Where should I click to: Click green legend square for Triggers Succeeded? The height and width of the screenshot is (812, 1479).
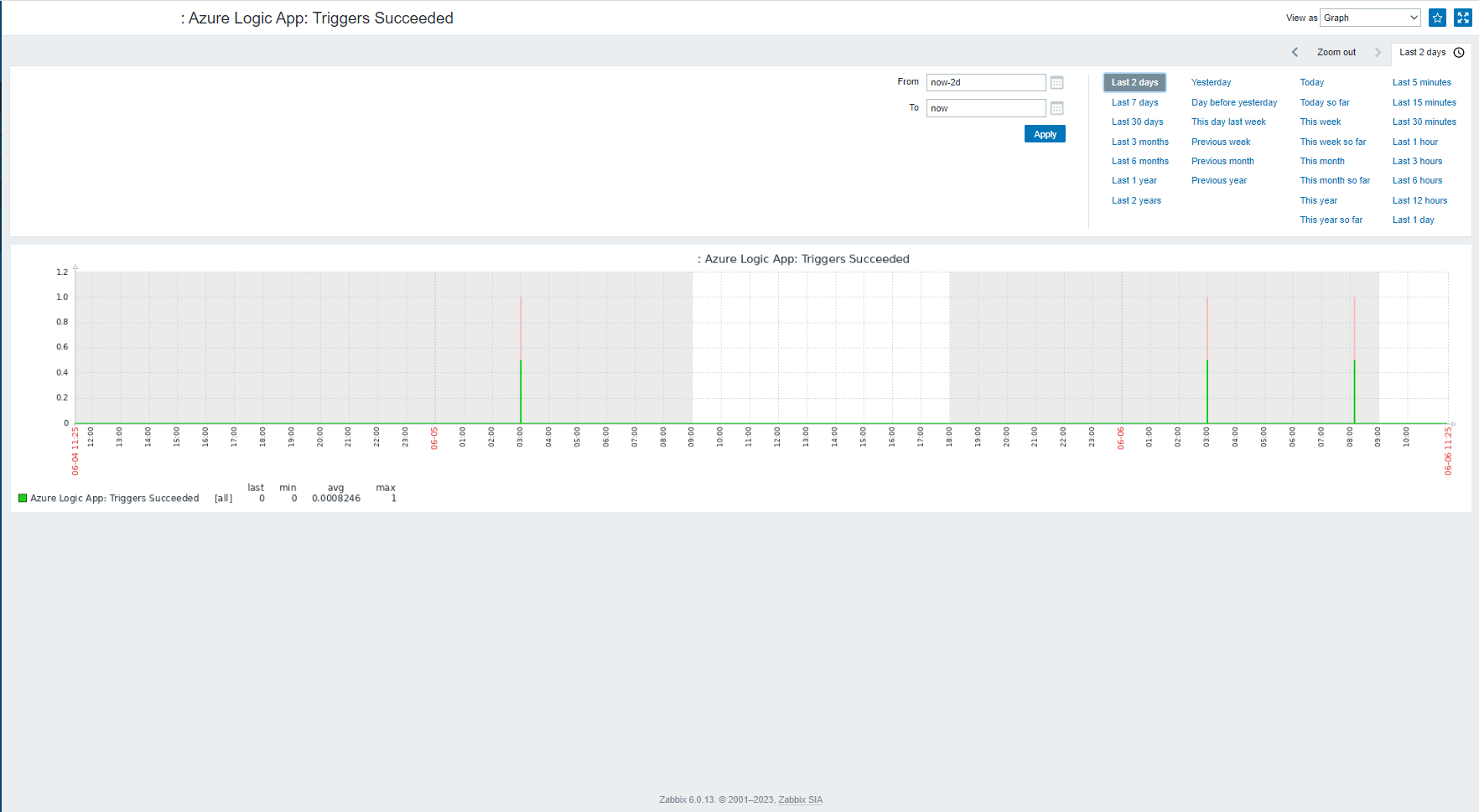[23, 498]
